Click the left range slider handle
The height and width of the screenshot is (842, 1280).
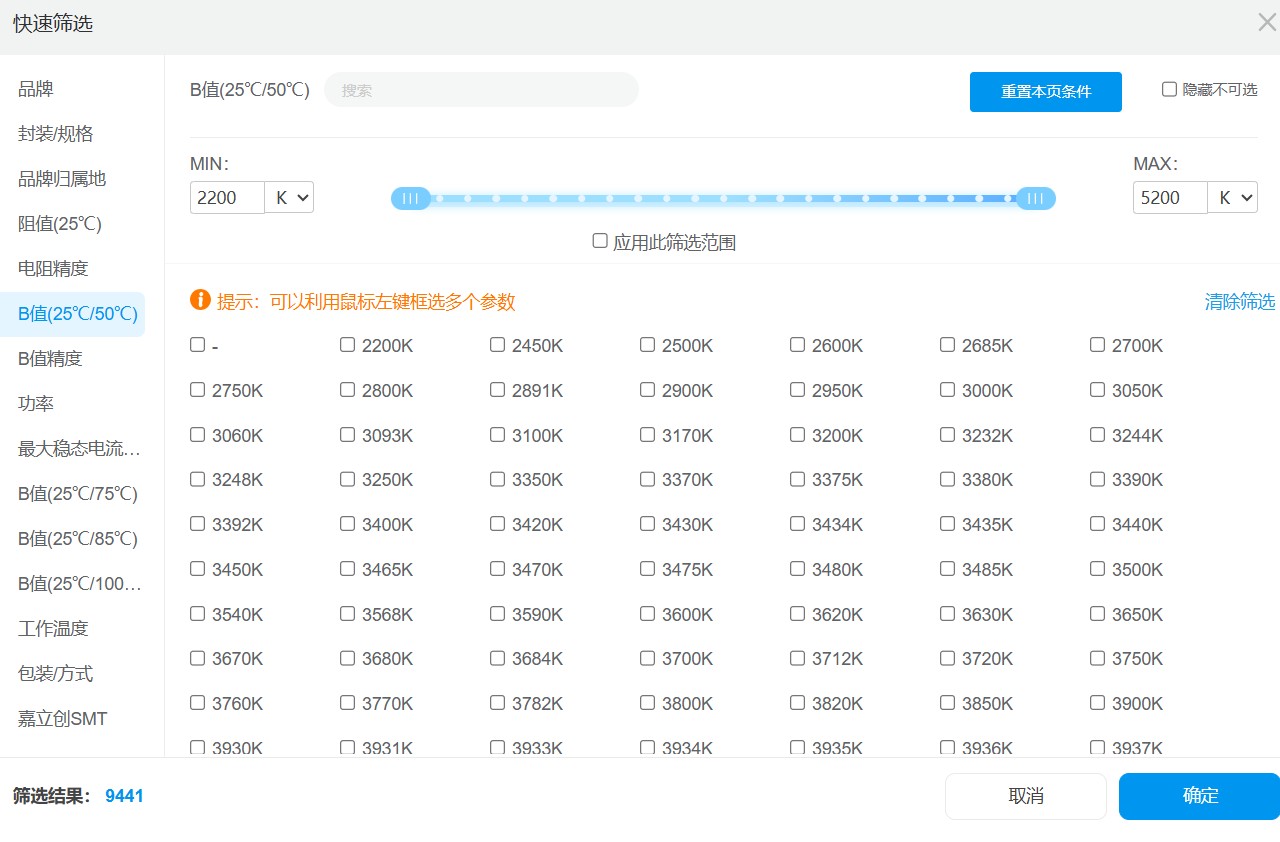click(411, 198)
